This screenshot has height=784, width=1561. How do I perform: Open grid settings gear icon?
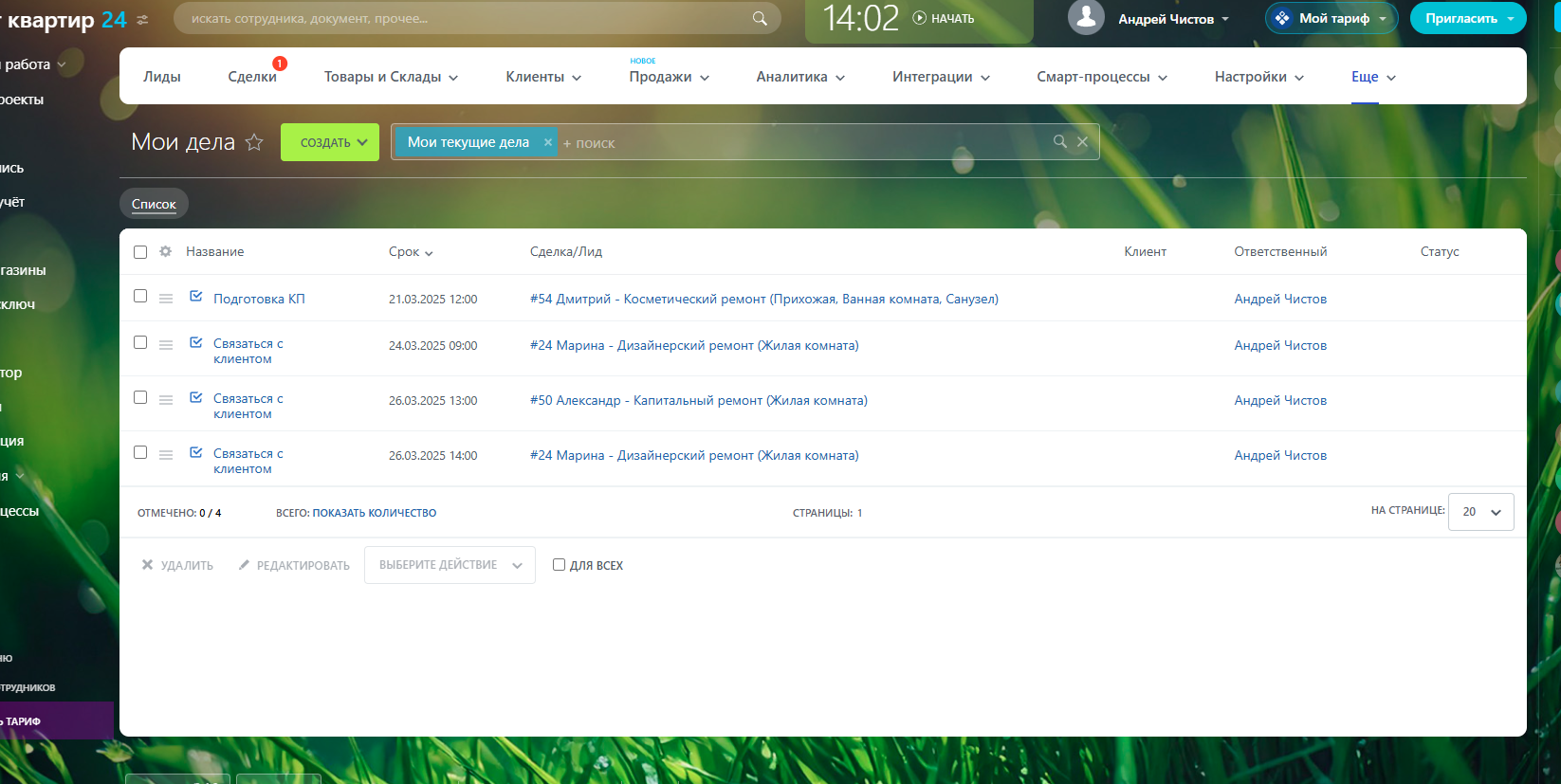point(166,251)
